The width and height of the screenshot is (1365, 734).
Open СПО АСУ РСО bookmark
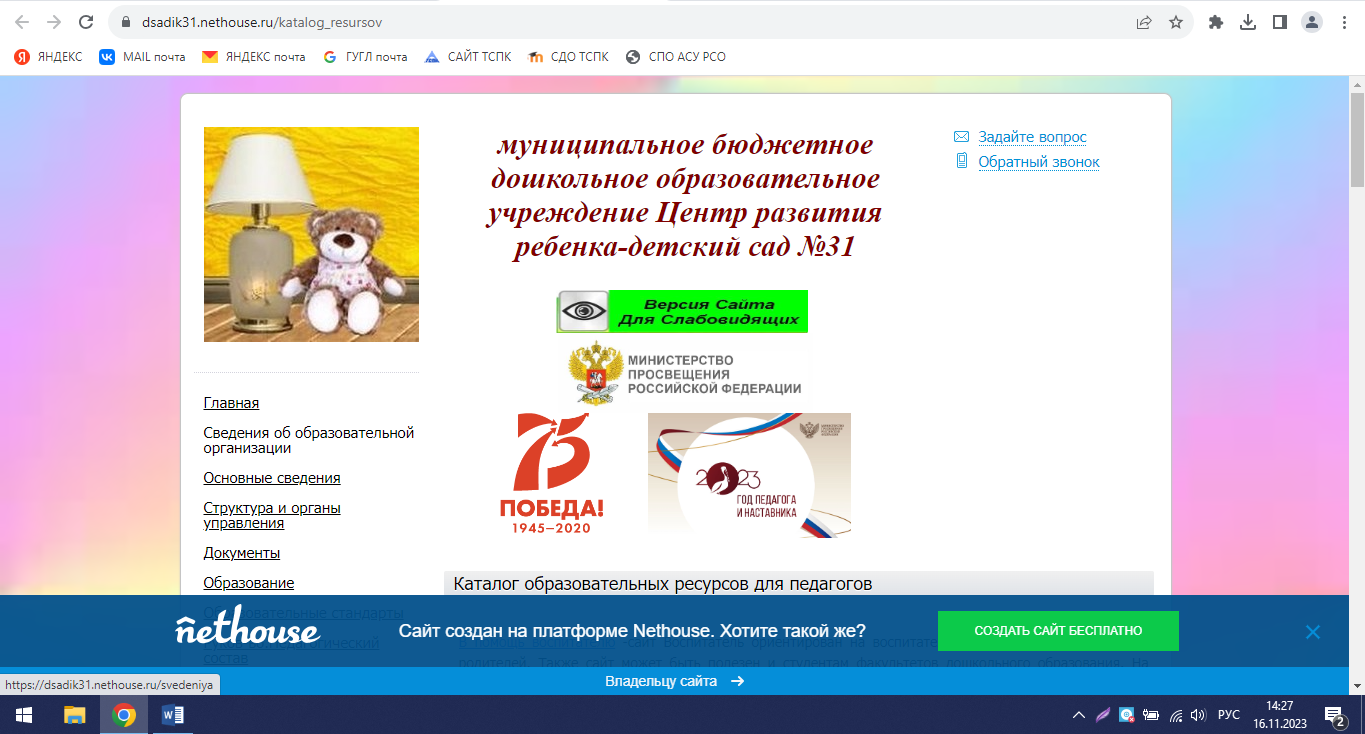pos(676,57)
